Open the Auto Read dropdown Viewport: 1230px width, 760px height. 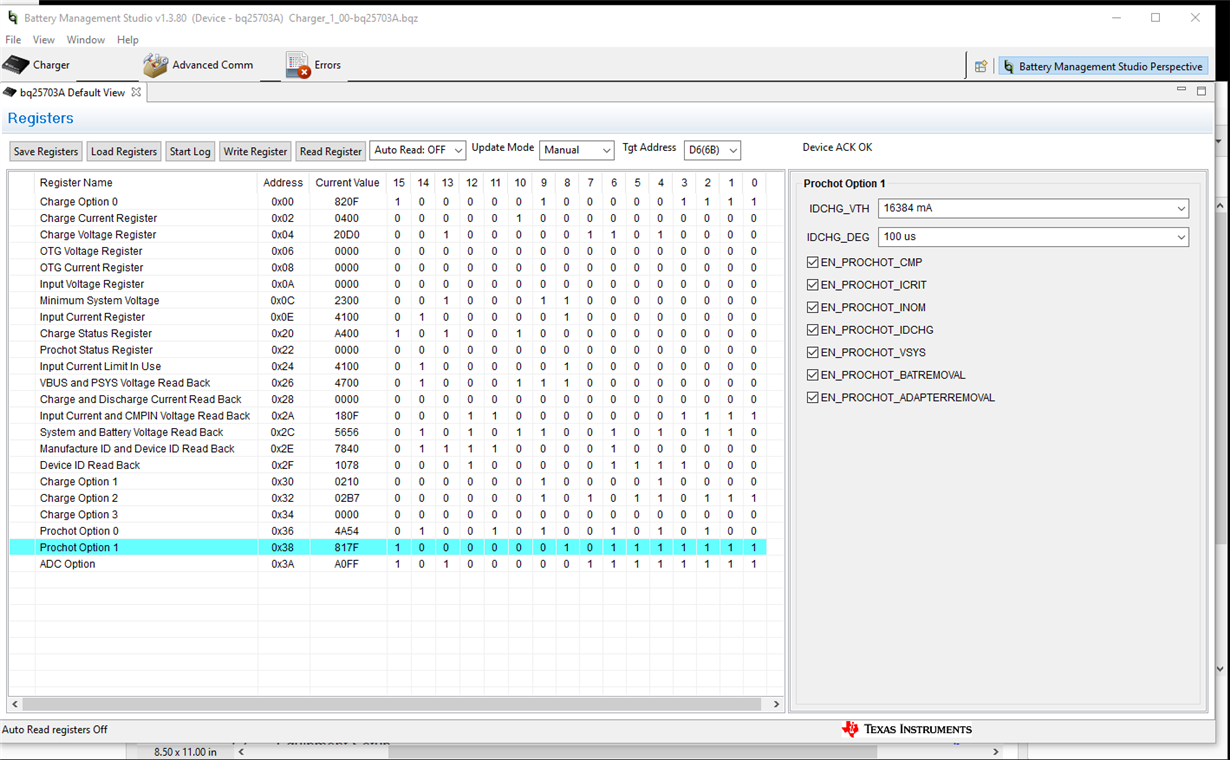tap(418, 150)
